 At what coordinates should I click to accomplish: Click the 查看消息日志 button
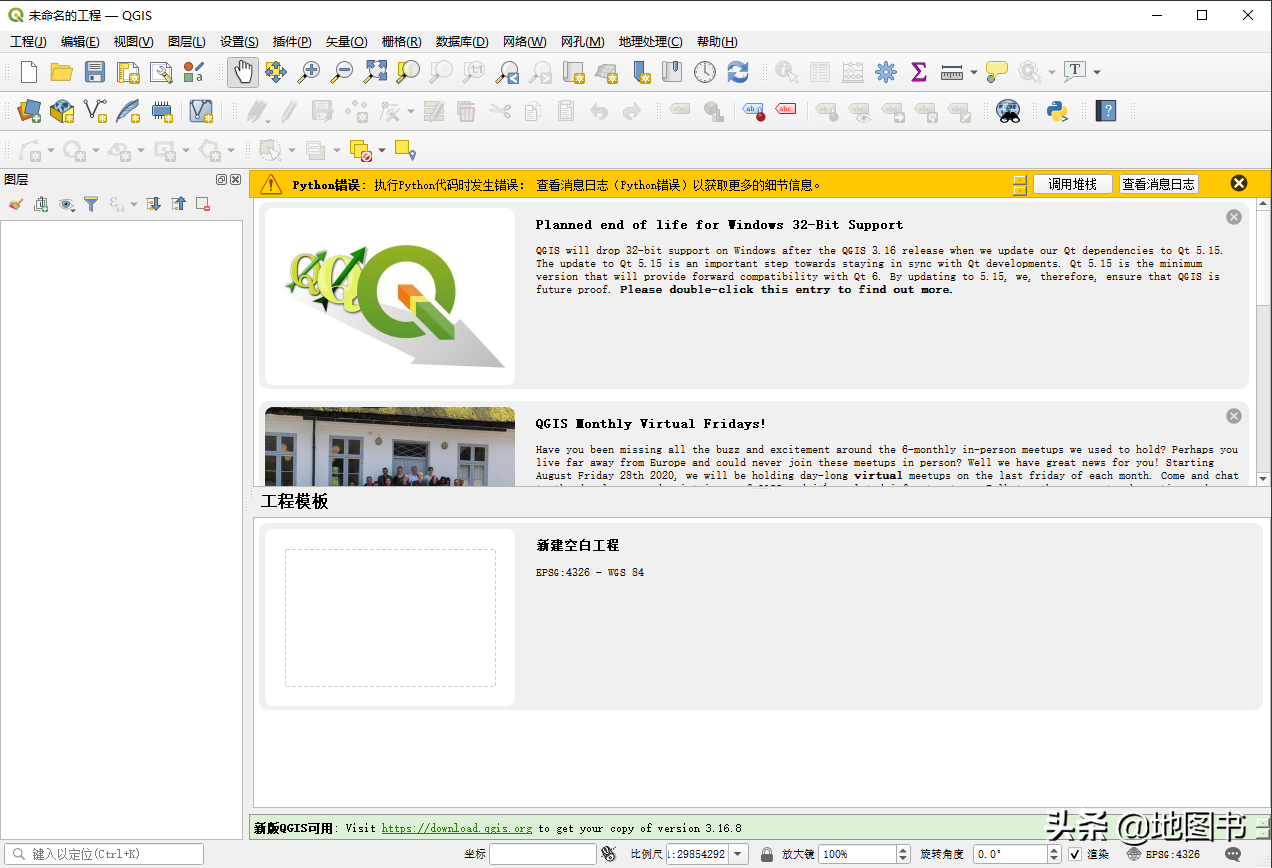(x=1159, y=184)
